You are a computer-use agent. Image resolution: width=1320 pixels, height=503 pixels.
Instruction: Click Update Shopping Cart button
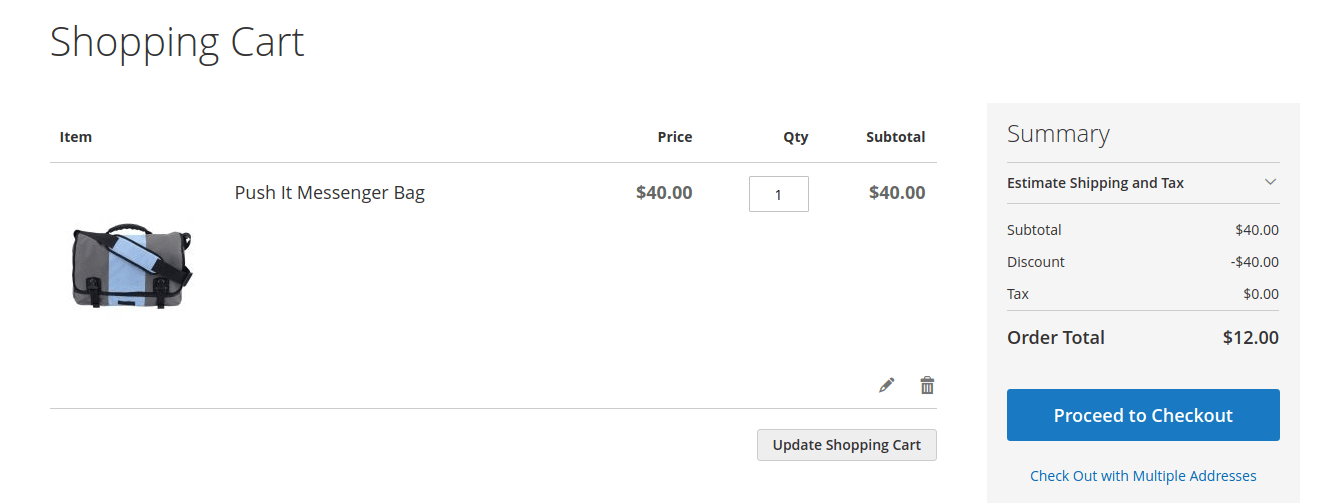pos(846,445)
